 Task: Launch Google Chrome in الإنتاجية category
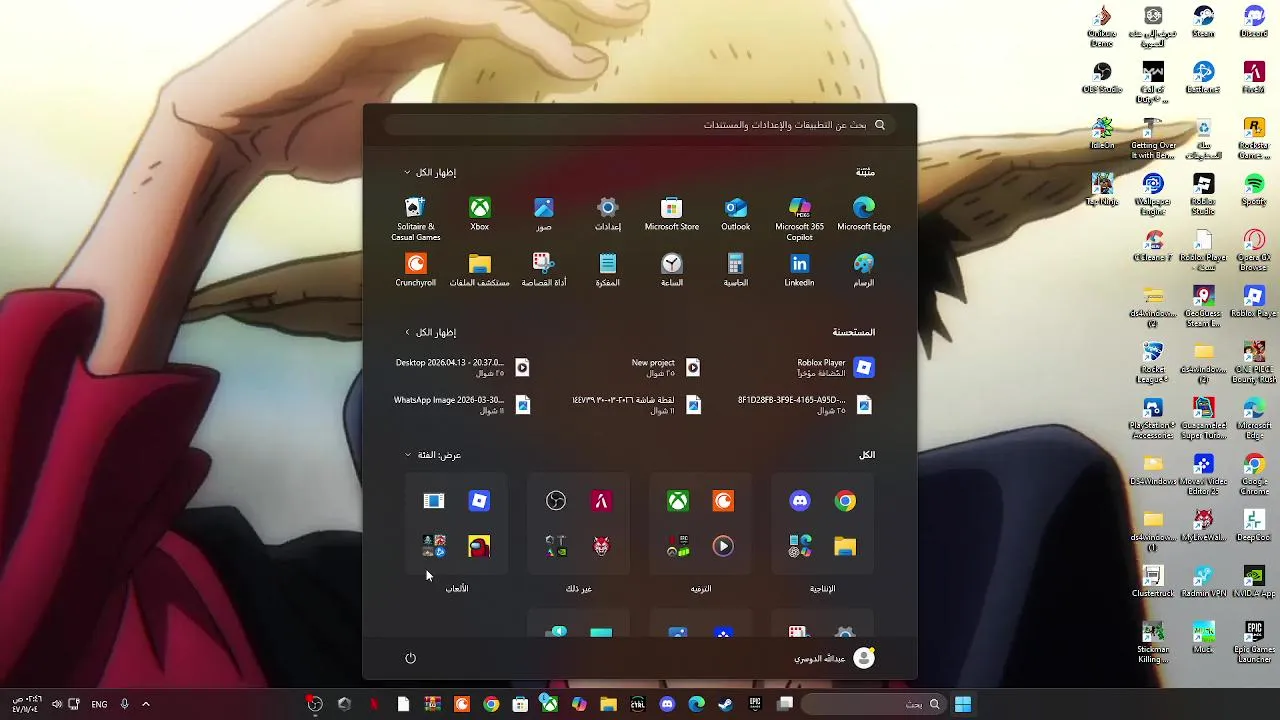pyautogui.click(x=845, y=501)
